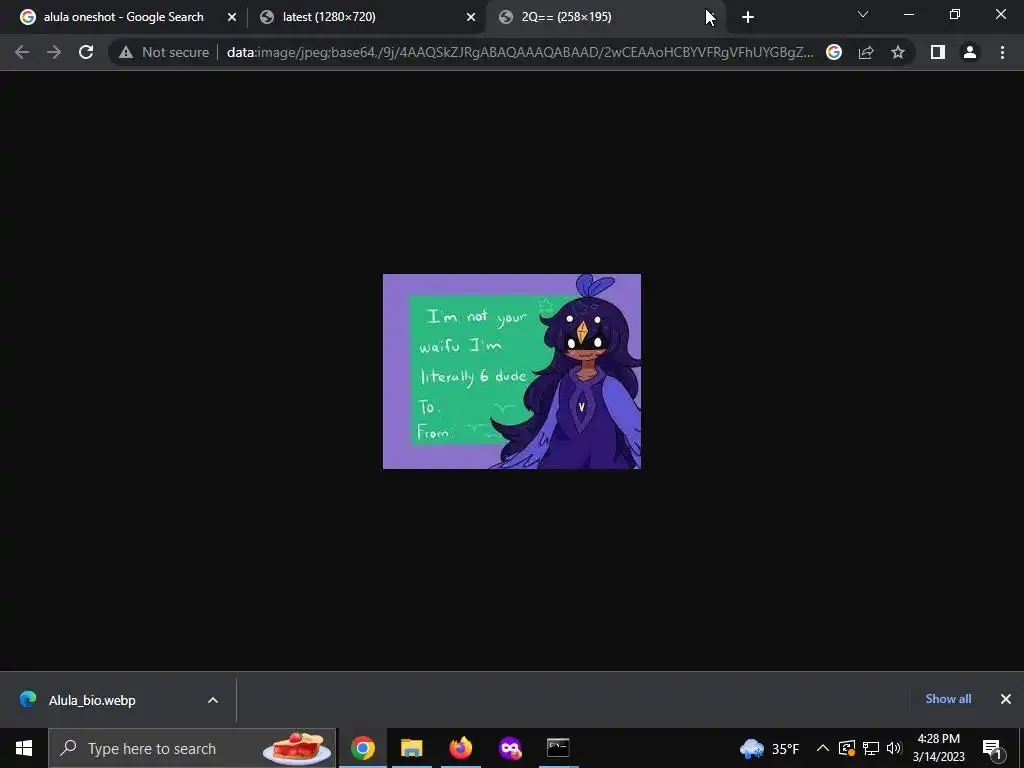Click the Alula valentine card image
Screen dimensions: 1024x768
pos(512,371)
